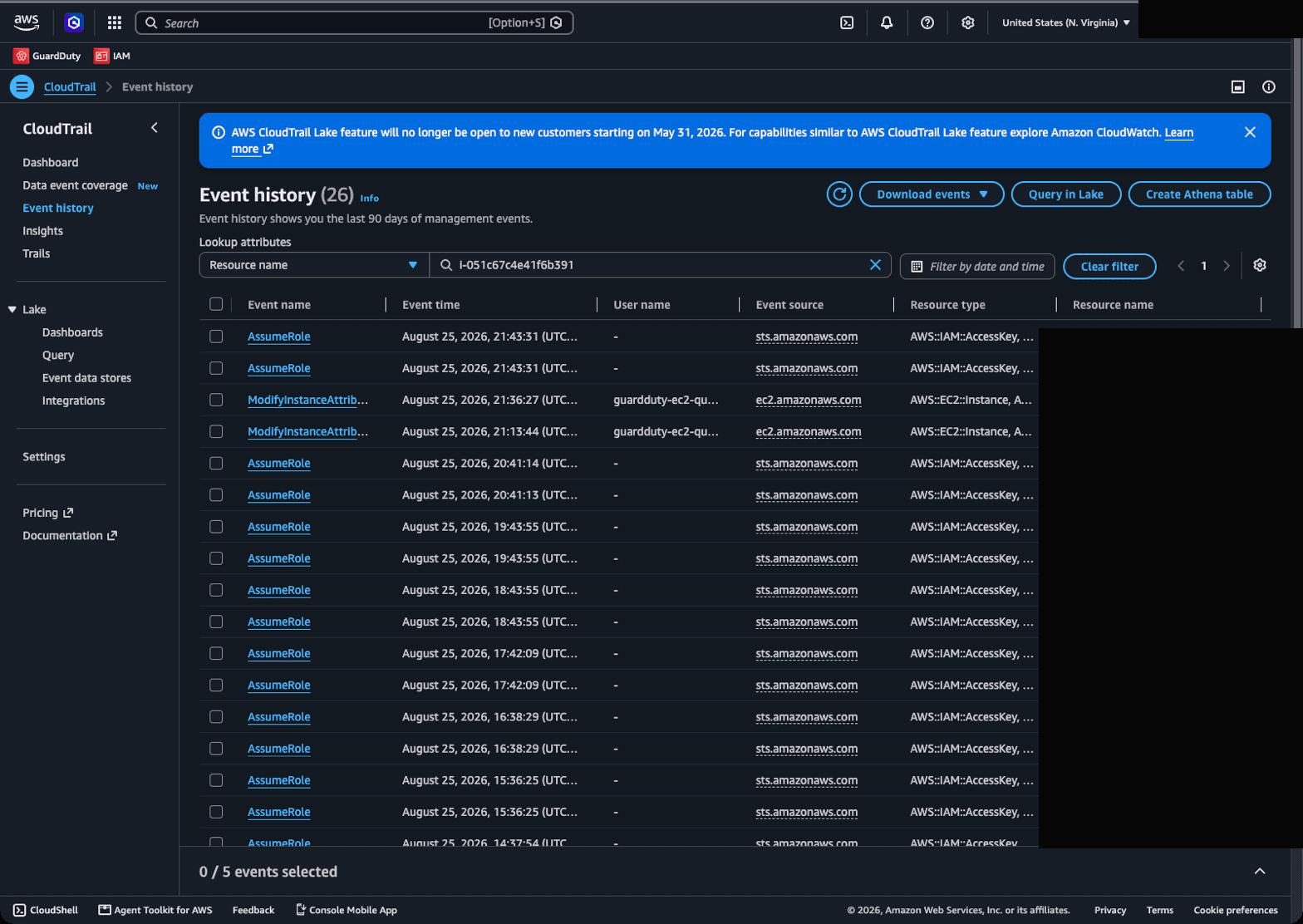Open Dashboard in the sidebar
The width and height of the screenshot is (1303, 924).
[x=51, y=163]
